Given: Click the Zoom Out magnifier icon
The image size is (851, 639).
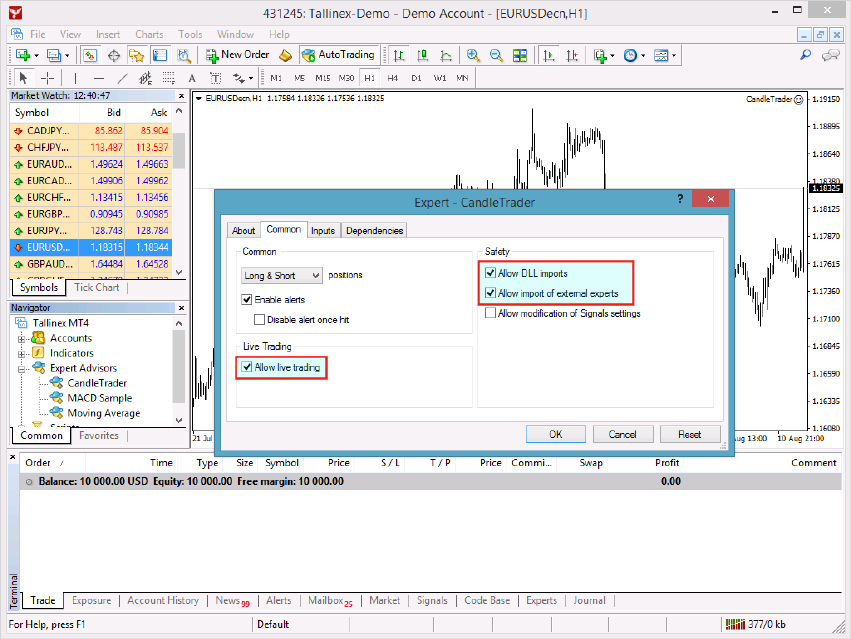Looking at the screenshot, I should pyautogui.click(x=496, y=55).
